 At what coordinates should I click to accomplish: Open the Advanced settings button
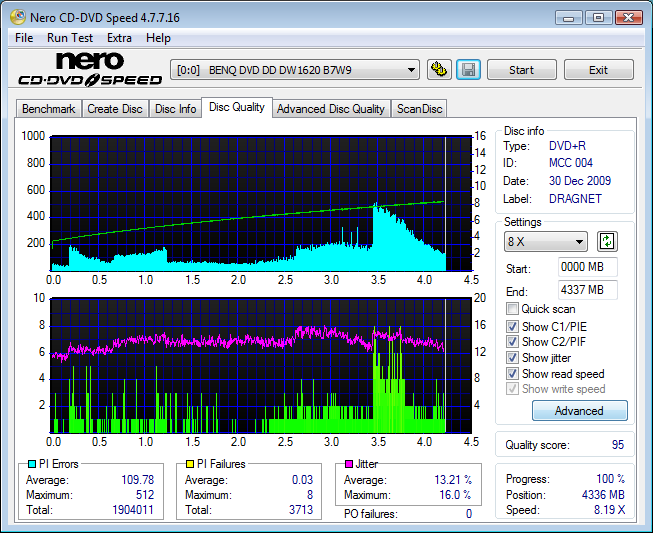[579, 411]
